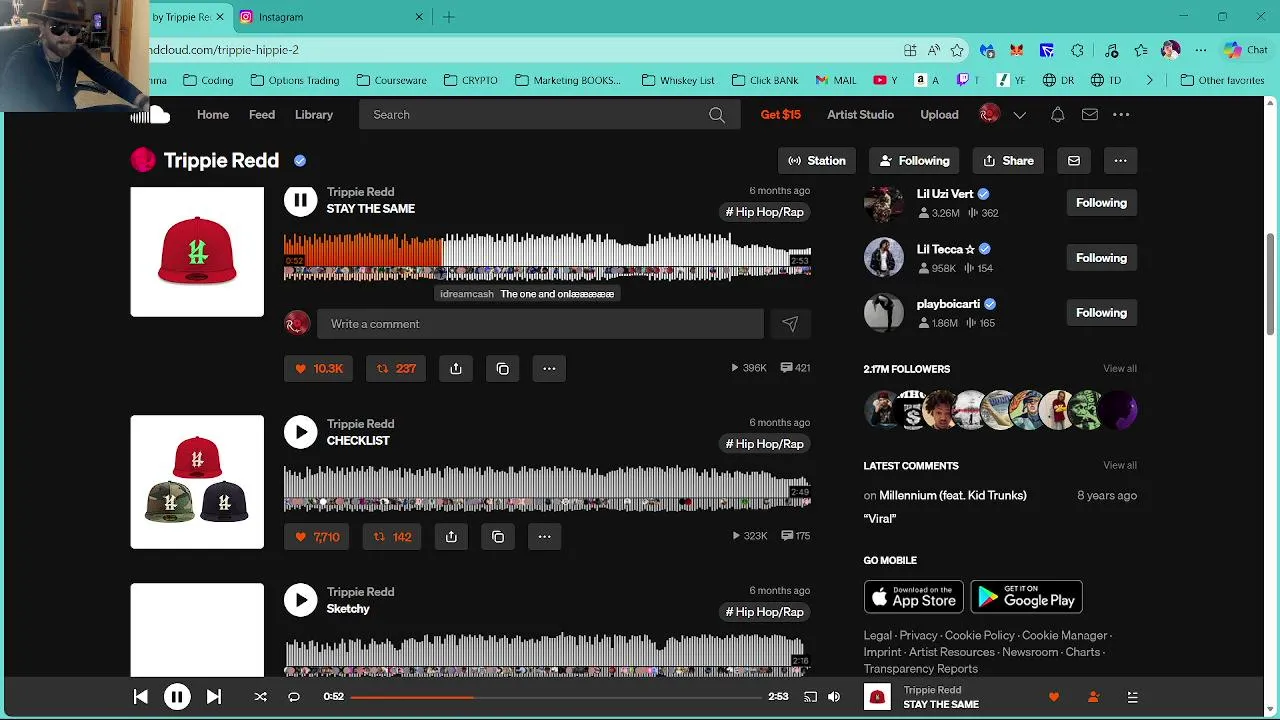The width and height of the screenshot is (1280, 720).
Task: Toggle shuffle in the player bar
Action: pos(260,697)
